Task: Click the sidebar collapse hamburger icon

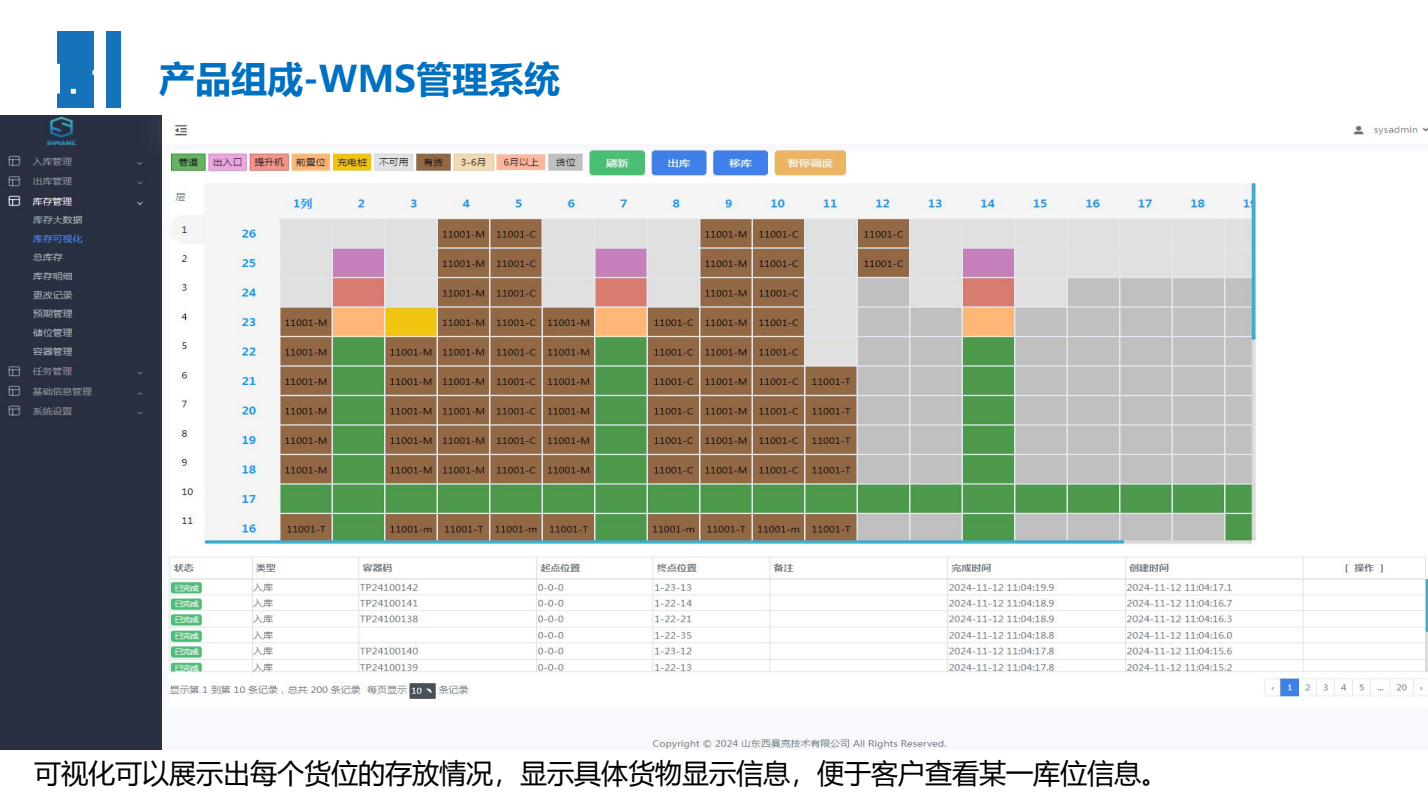Action: click(x=181, y=130)
